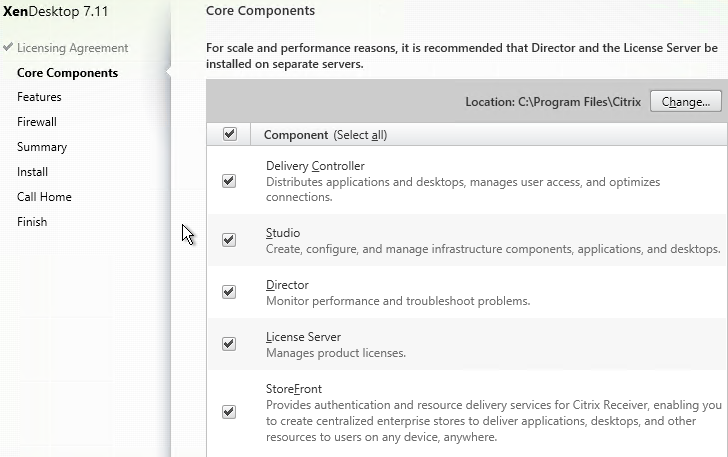Click the StoreFront component title
728x457 pixels.
click(293, 389)
